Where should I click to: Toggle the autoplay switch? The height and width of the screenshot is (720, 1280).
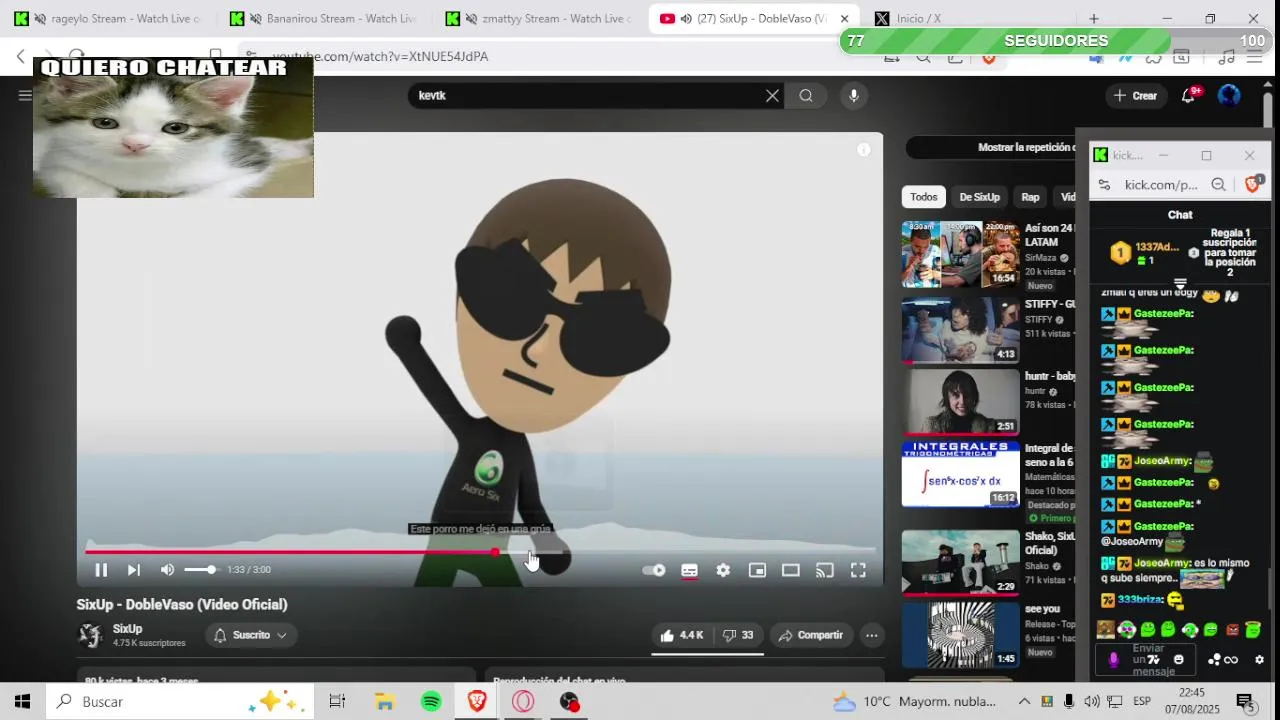[x=654, y=570]
